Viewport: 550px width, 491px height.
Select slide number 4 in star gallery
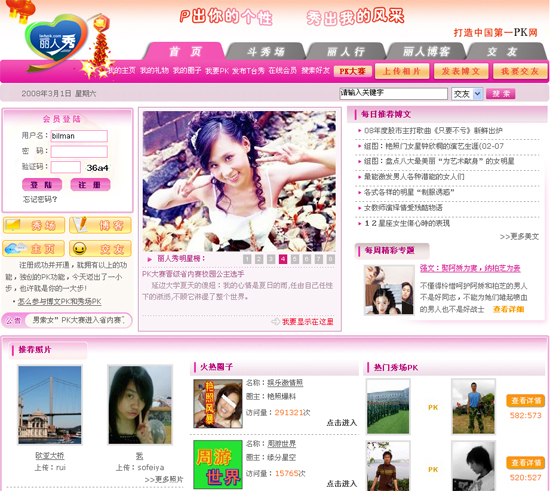tap(283, 259)
